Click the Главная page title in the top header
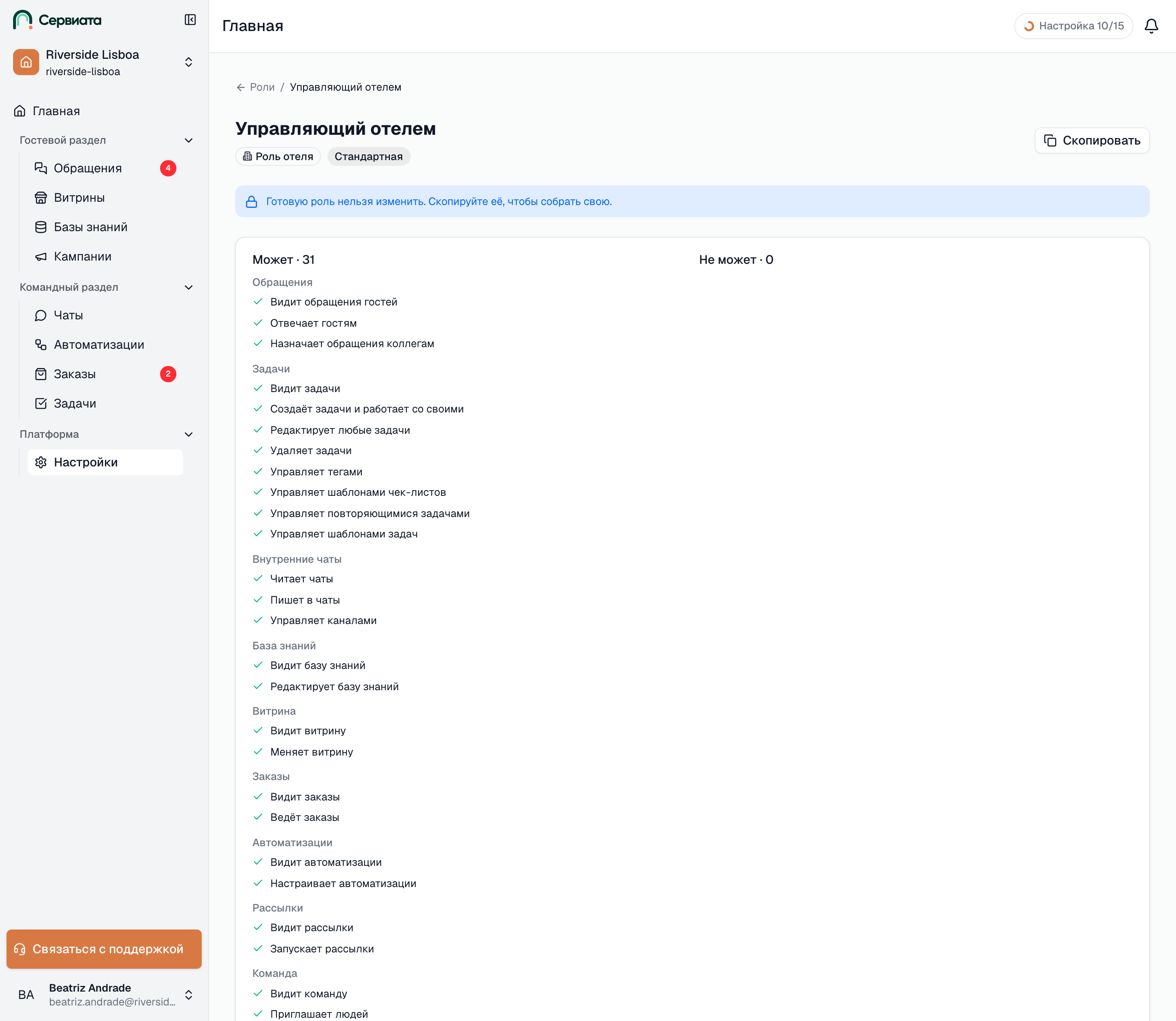This screenshot has width=1176, height=1021. tap(252, 26)
